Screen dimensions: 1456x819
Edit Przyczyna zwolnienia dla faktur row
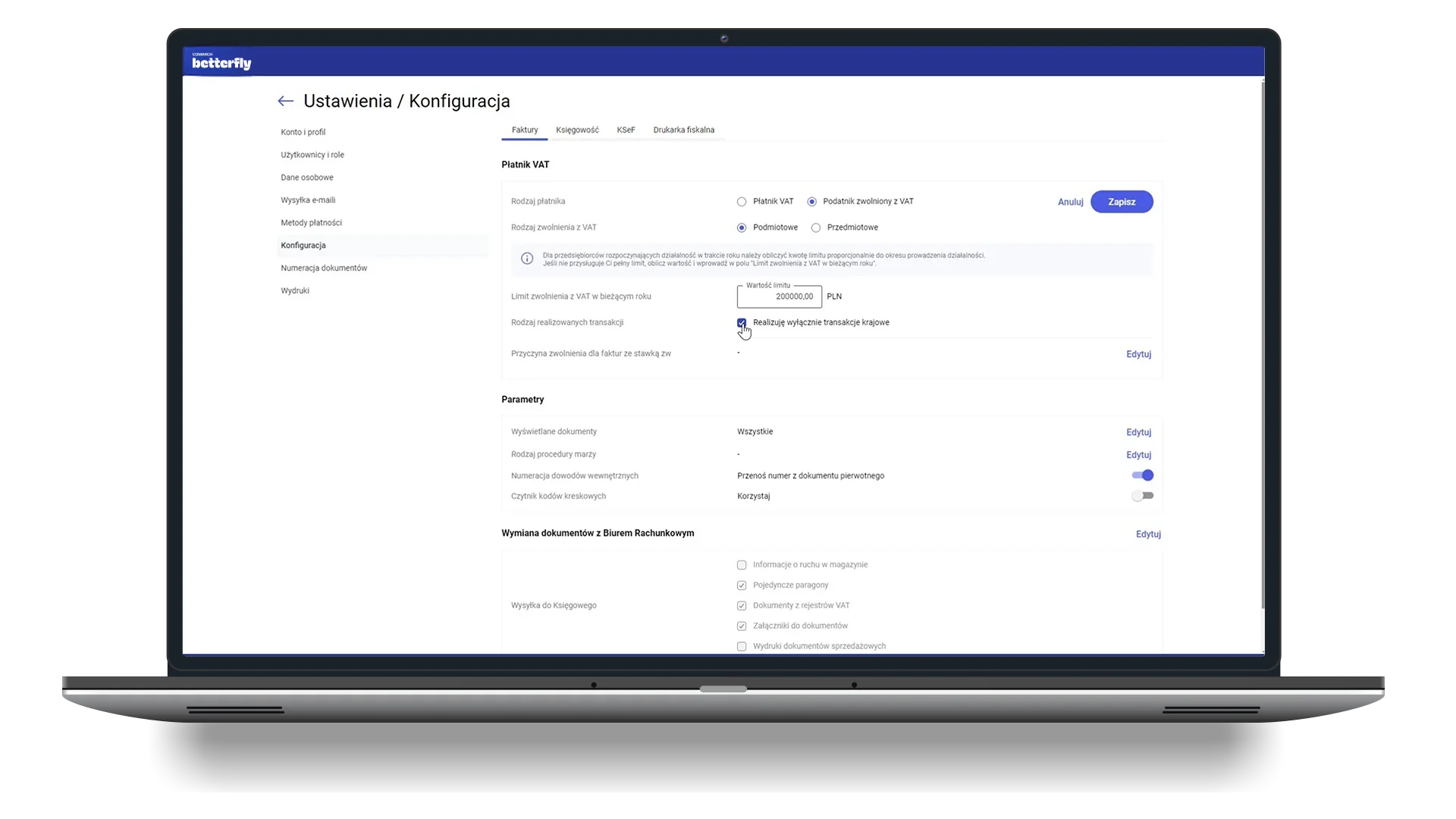[x=1138, y=354]
